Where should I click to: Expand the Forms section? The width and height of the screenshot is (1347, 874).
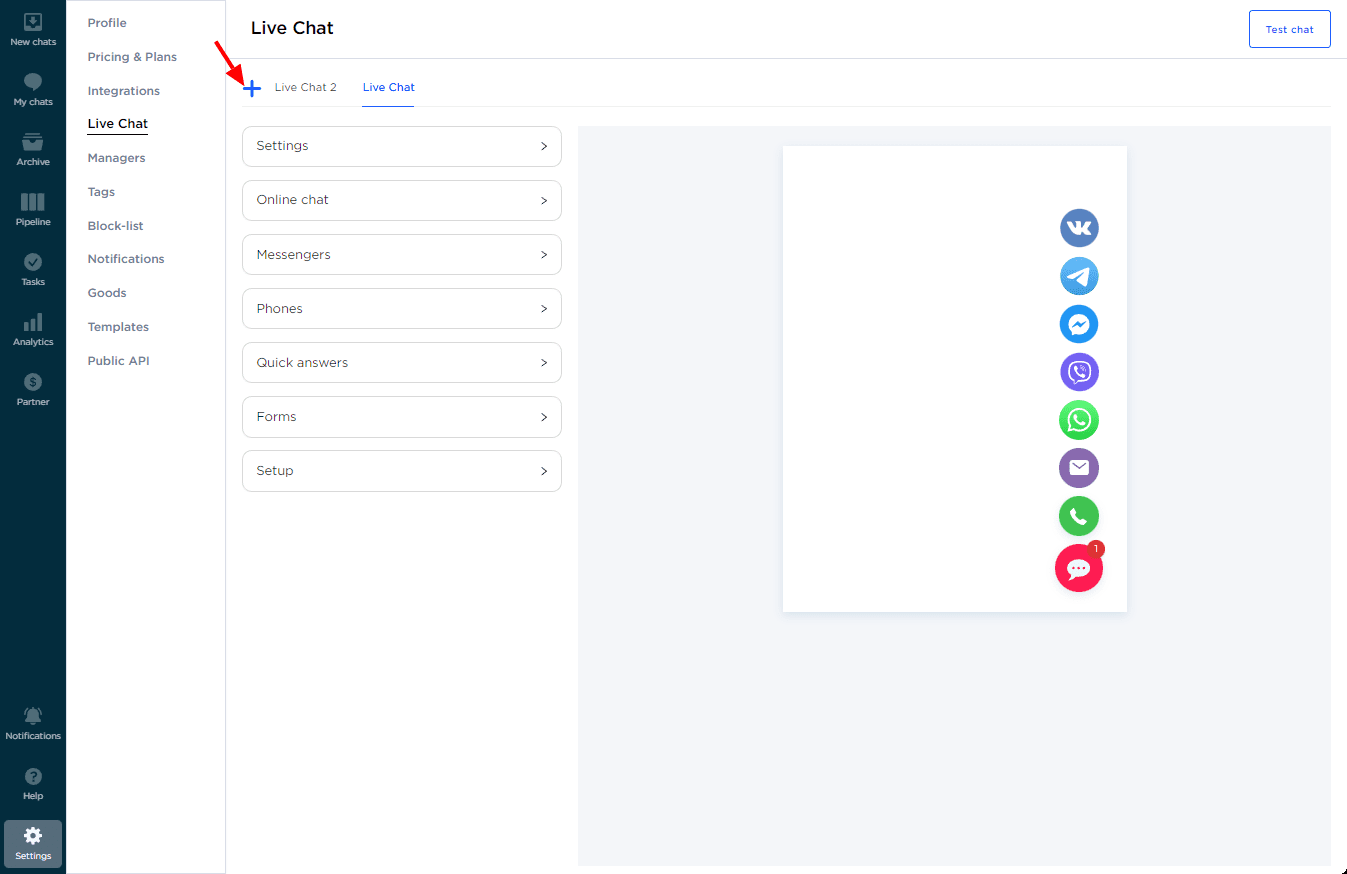[x=401, y=417]
